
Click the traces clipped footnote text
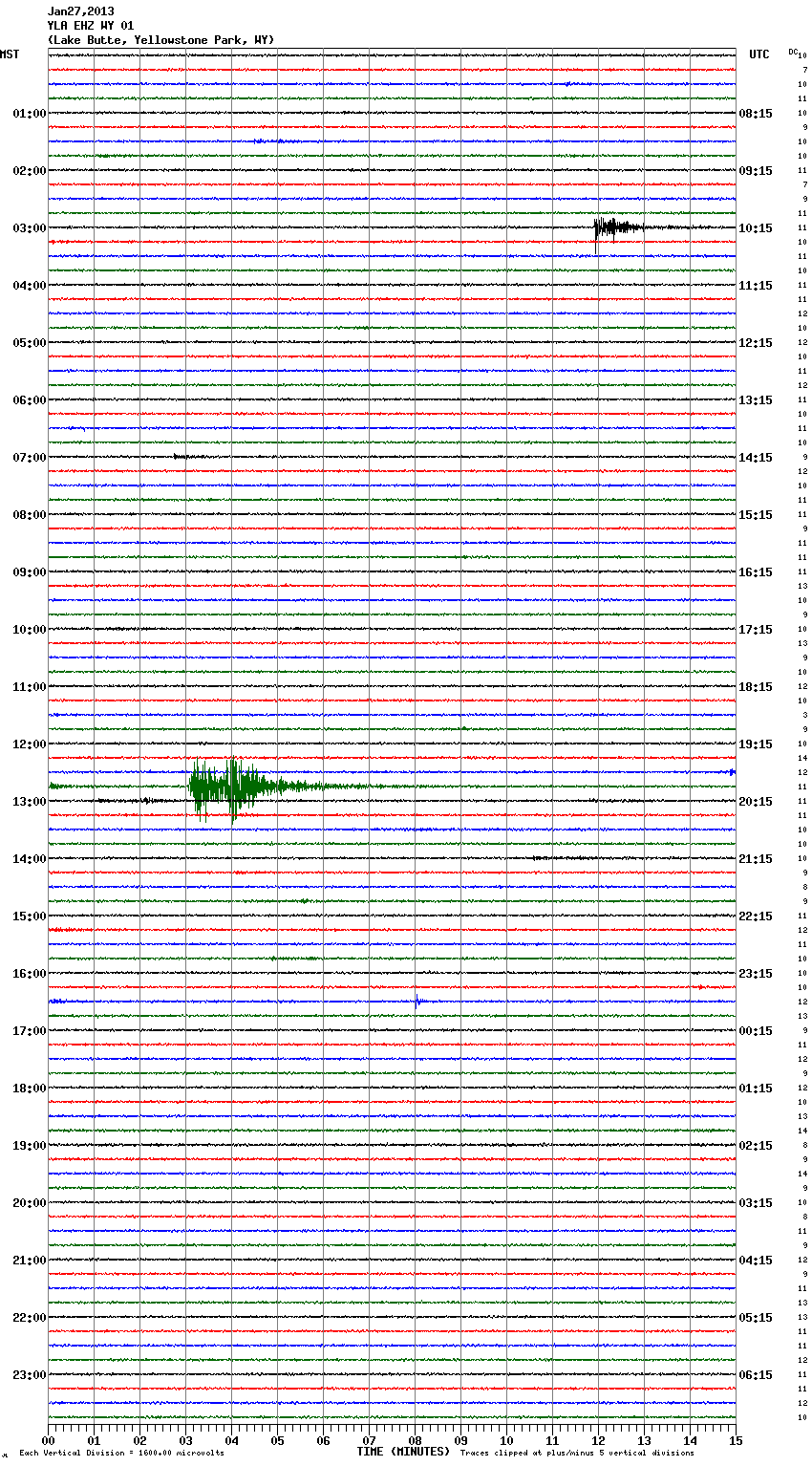point(577,1454)
